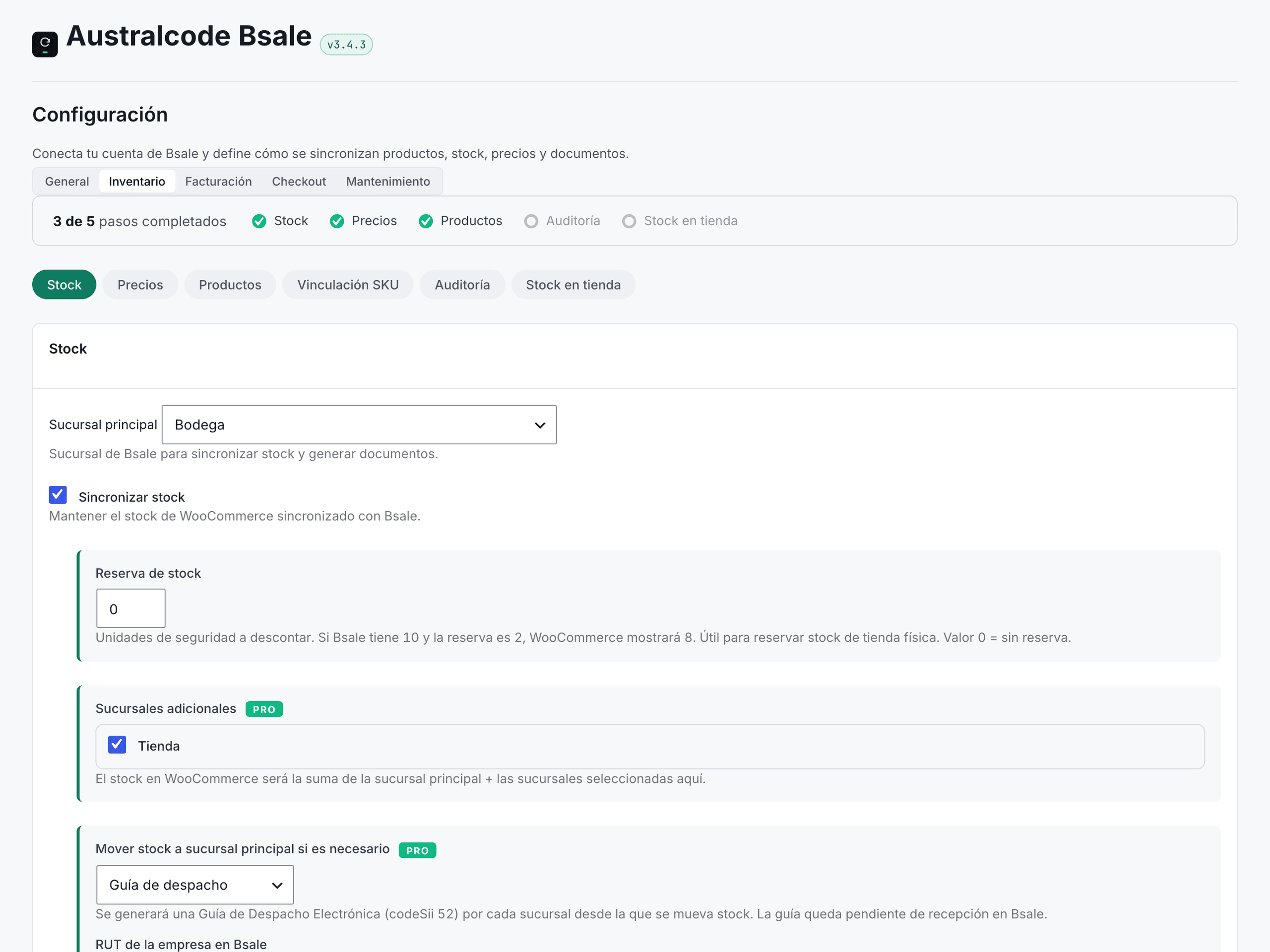
Task: Open the Auditoría pill section
Action: (462, 285)
